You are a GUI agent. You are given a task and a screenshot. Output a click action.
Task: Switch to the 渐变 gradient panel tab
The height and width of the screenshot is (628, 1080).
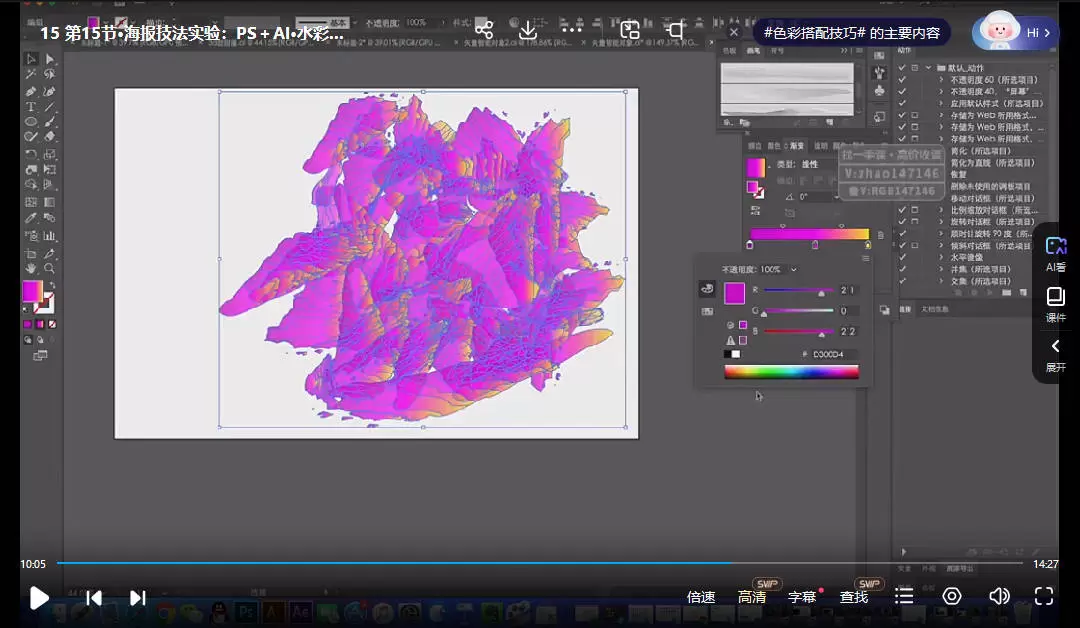point(795,146)
